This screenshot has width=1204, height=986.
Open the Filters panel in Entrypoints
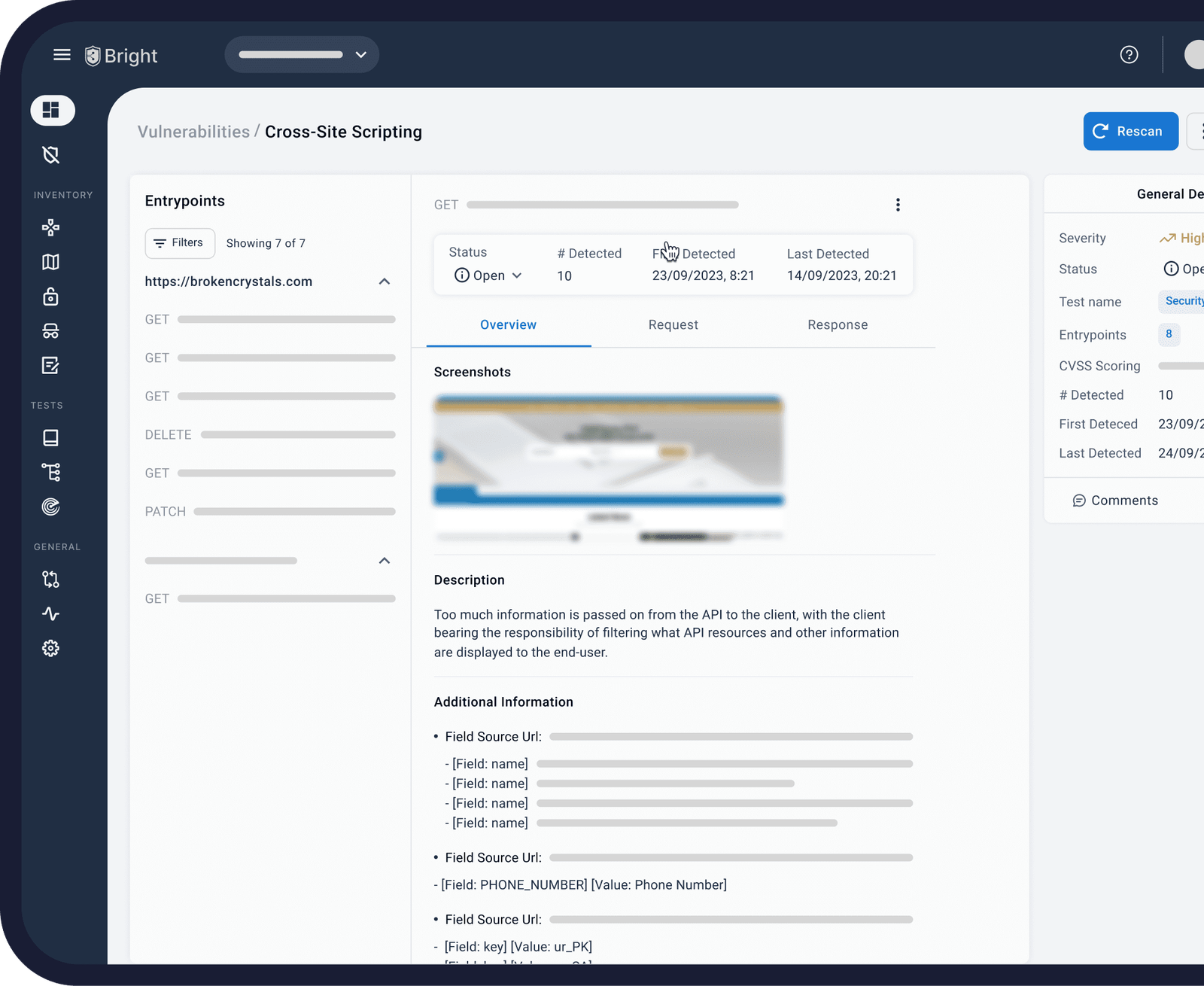(x=179, y=243)
